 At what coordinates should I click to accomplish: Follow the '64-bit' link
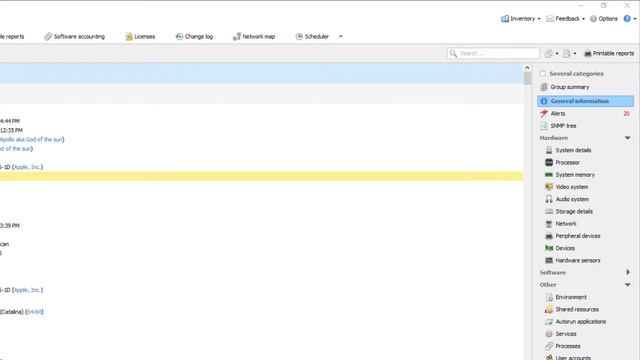pos(34,312)
